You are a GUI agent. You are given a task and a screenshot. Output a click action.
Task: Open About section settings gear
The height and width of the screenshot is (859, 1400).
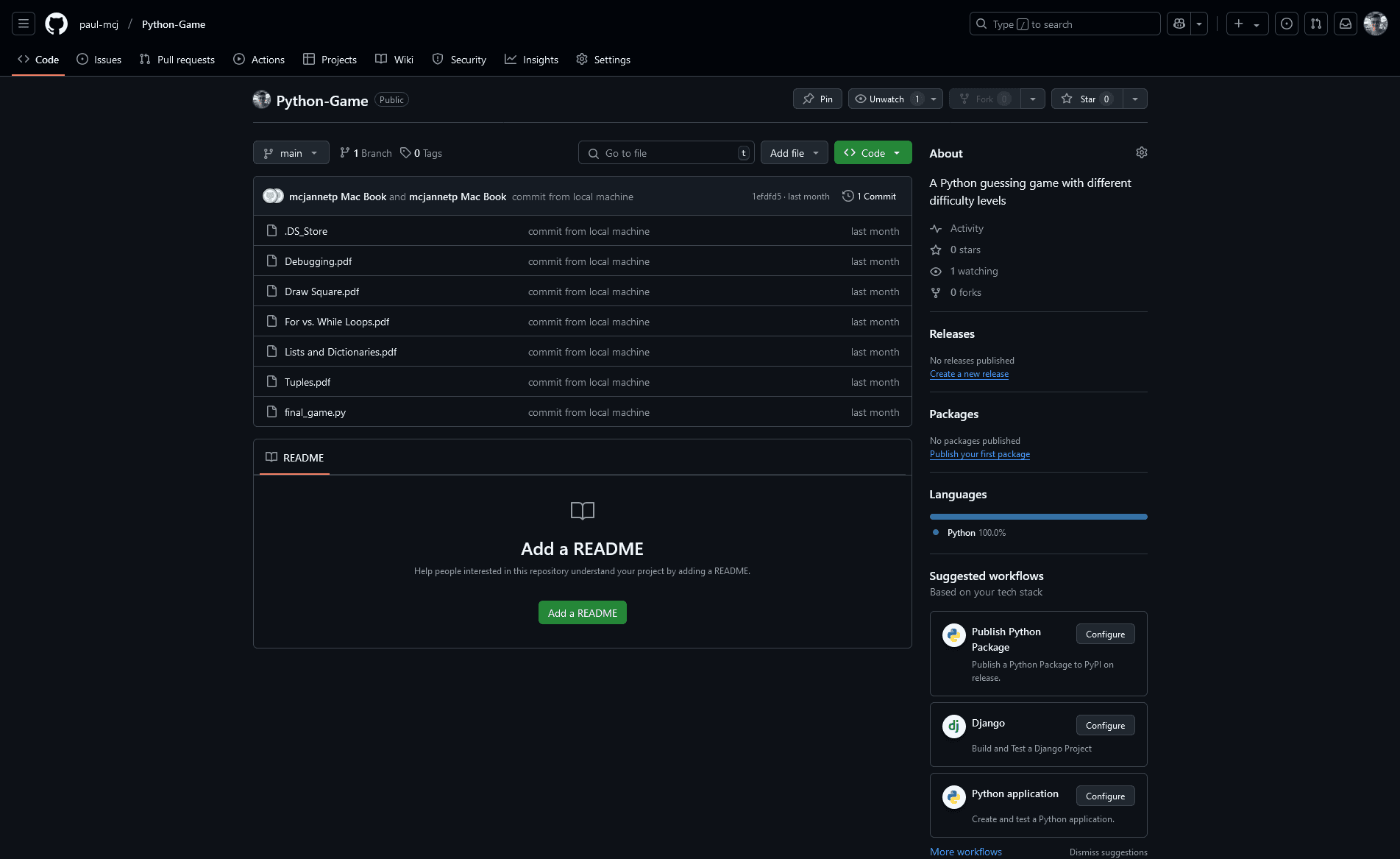coord(1141,152)
